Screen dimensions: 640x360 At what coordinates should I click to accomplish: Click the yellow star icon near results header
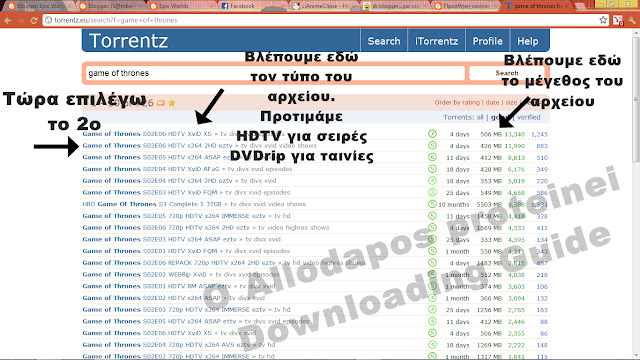tap(171, 102)
